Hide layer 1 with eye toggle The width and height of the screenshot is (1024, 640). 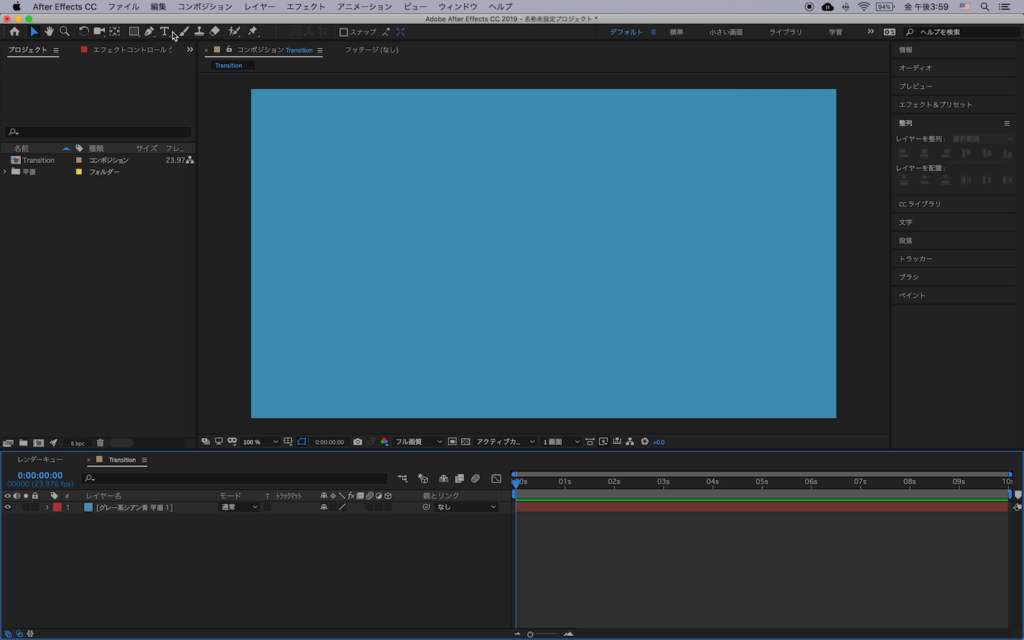click(8, 507)
